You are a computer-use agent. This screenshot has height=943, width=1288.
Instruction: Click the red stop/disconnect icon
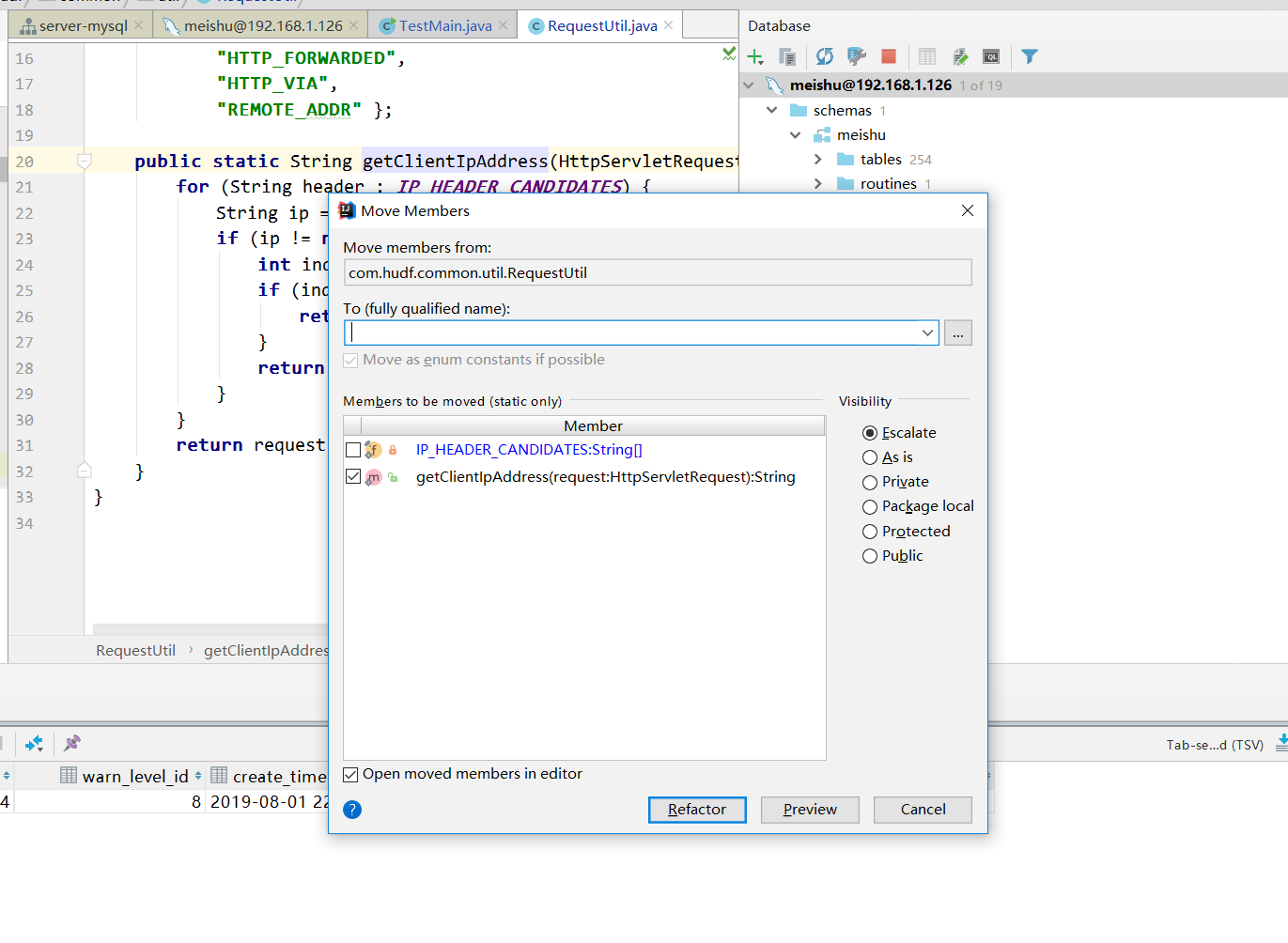click(889, 57)
